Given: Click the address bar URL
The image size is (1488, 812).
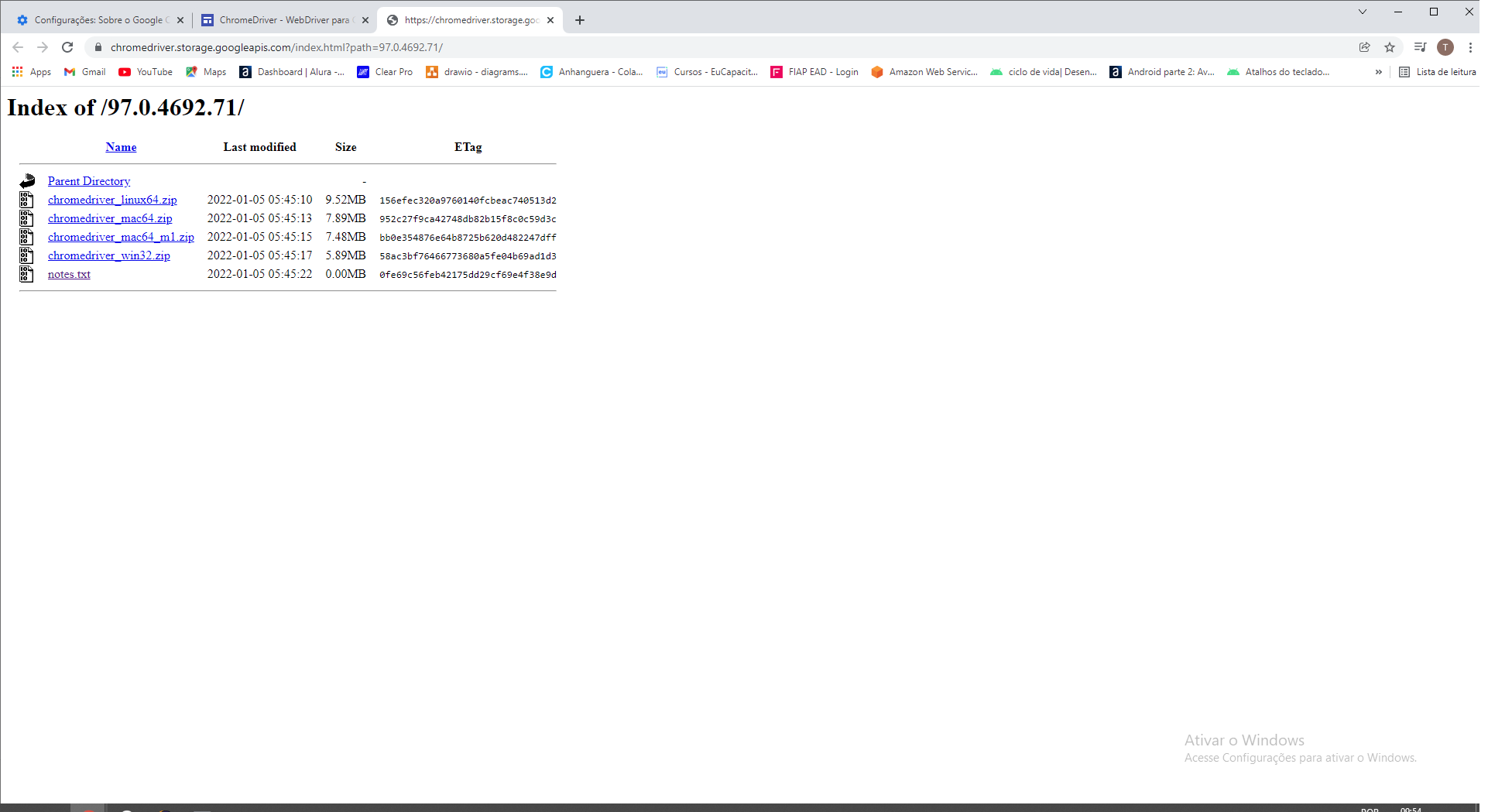Looking at the screenshot, I should point(276,47).
